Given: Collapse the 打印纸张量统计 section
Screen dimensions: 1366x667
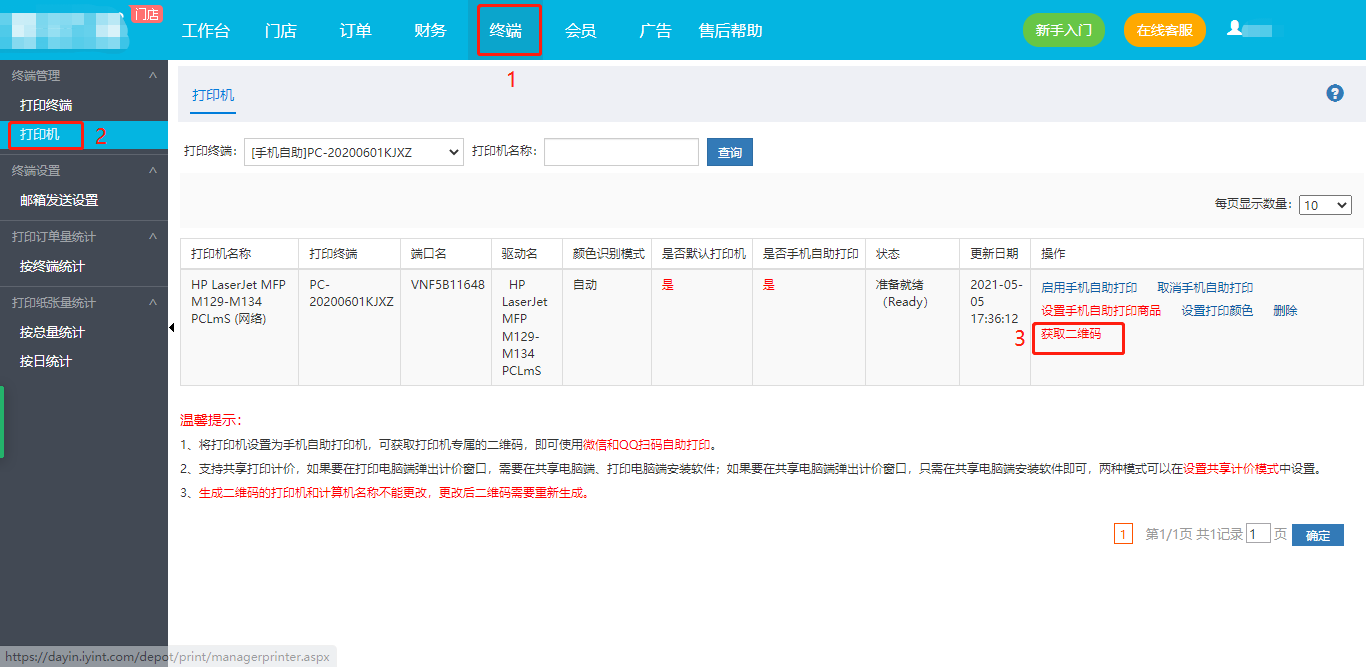Looking at the screenshot, I should point(152,303).
